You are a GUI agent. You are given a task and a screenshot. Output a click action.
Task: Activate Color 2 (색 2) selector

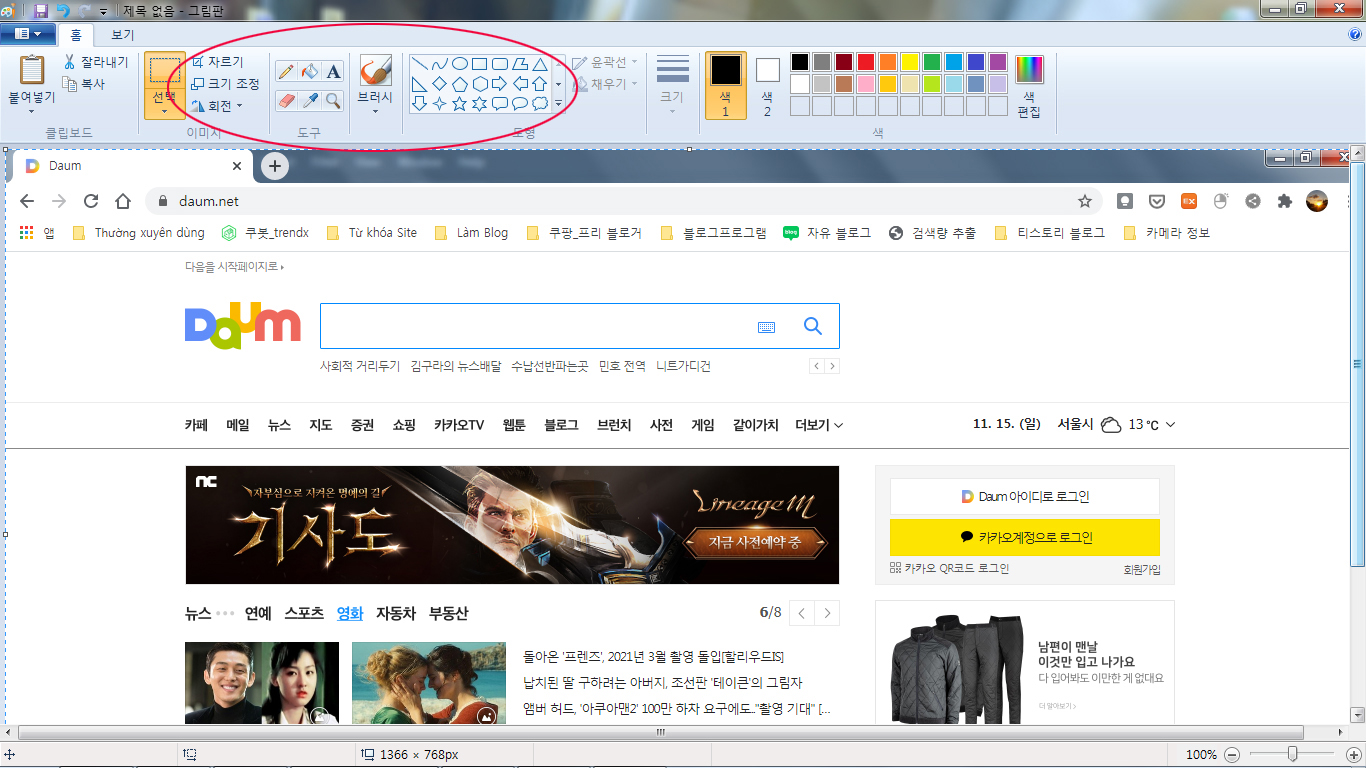(767, 85)
